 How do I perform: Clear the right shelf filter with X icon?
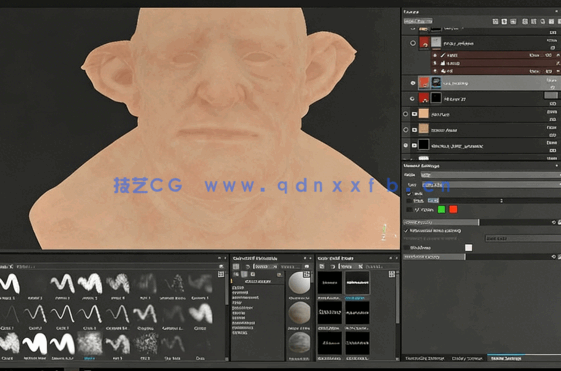[360, 267]
